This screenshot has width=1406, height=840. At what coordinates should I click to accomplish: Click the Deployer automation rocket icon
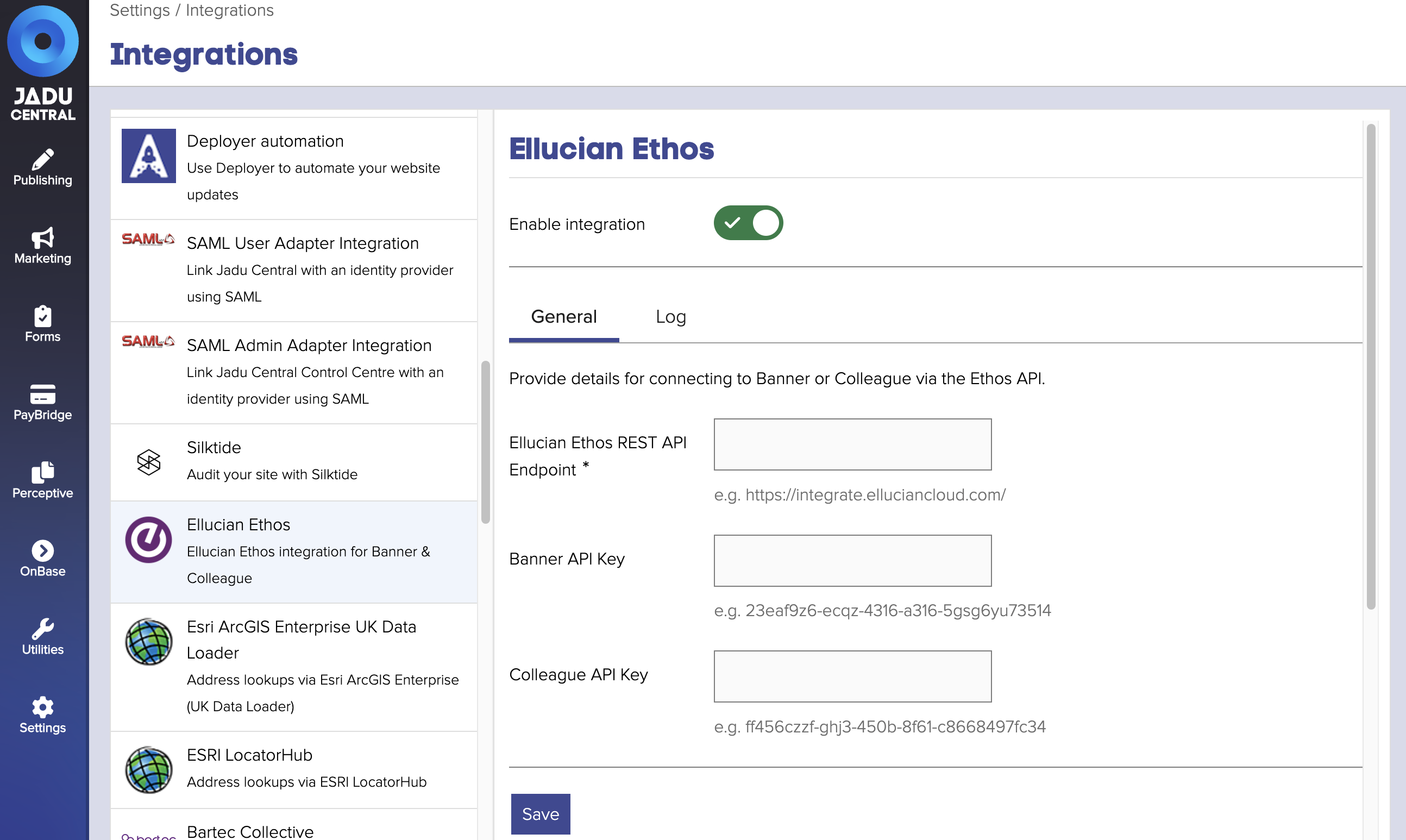coord(149,155)
